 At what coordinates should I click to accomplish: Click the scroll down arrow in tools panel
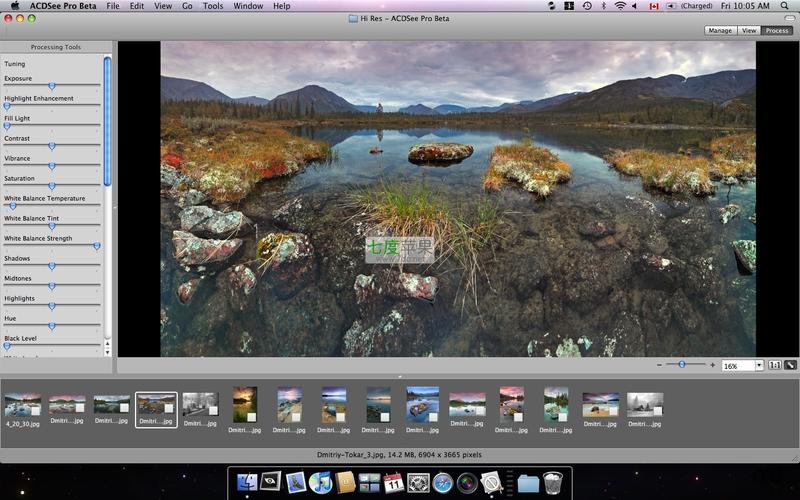[107, 353]
